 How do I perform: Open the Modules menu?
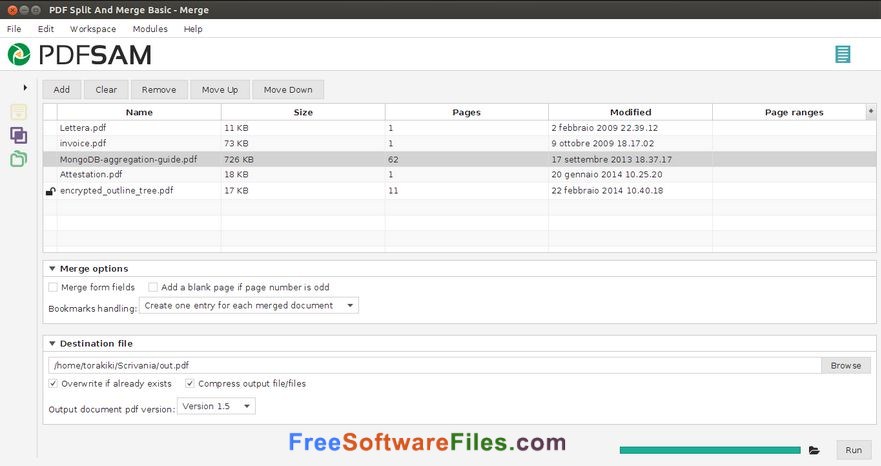point(150,29)
